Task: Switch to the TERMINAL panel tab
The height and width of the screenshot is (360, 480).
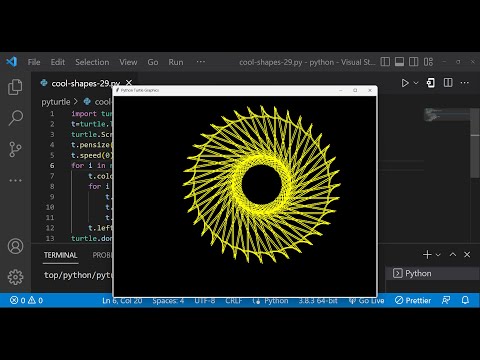Action: [60, 255]
